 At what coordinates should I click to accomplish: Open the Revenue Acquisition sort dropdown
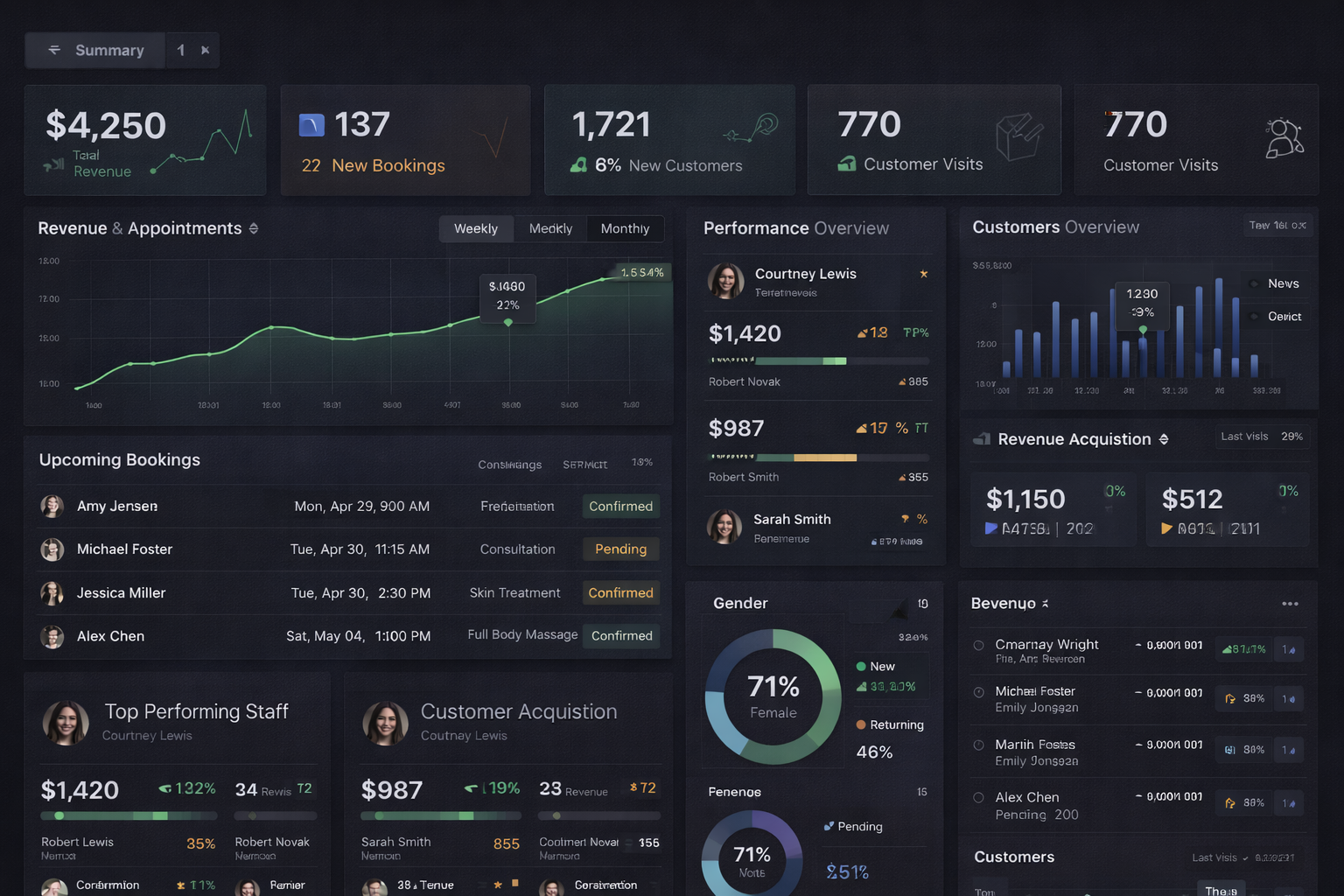point(1164,439)
